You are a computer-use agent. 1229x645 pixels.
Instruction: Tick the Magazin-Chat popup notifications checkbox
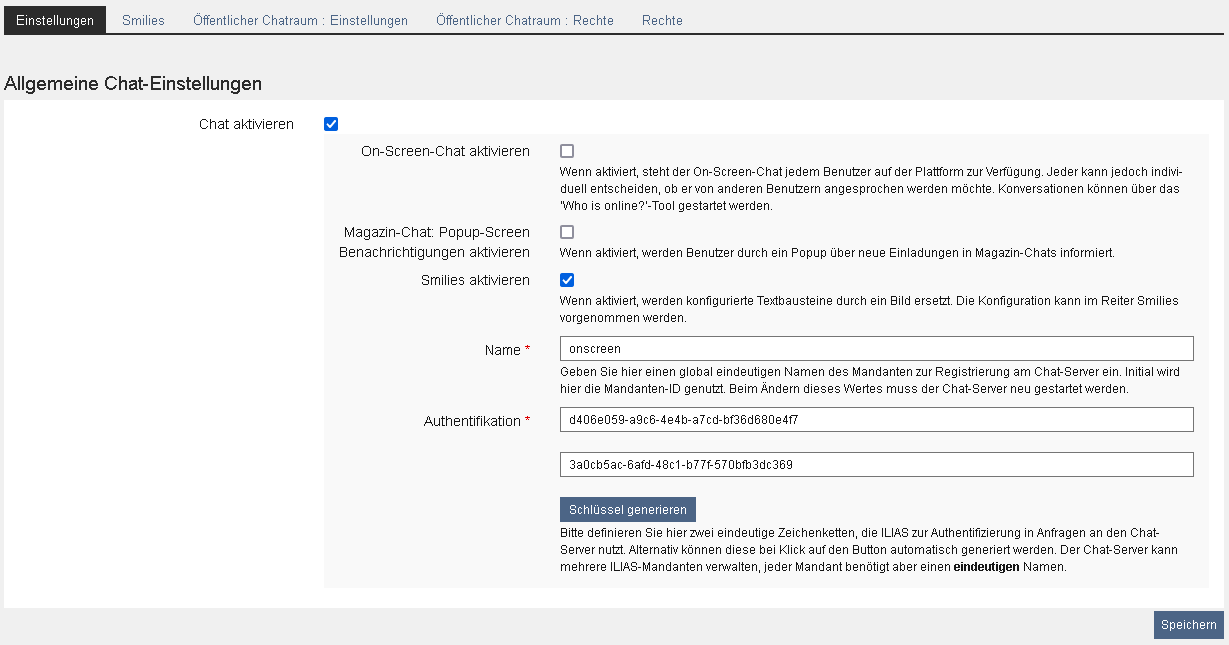[567, 232]
